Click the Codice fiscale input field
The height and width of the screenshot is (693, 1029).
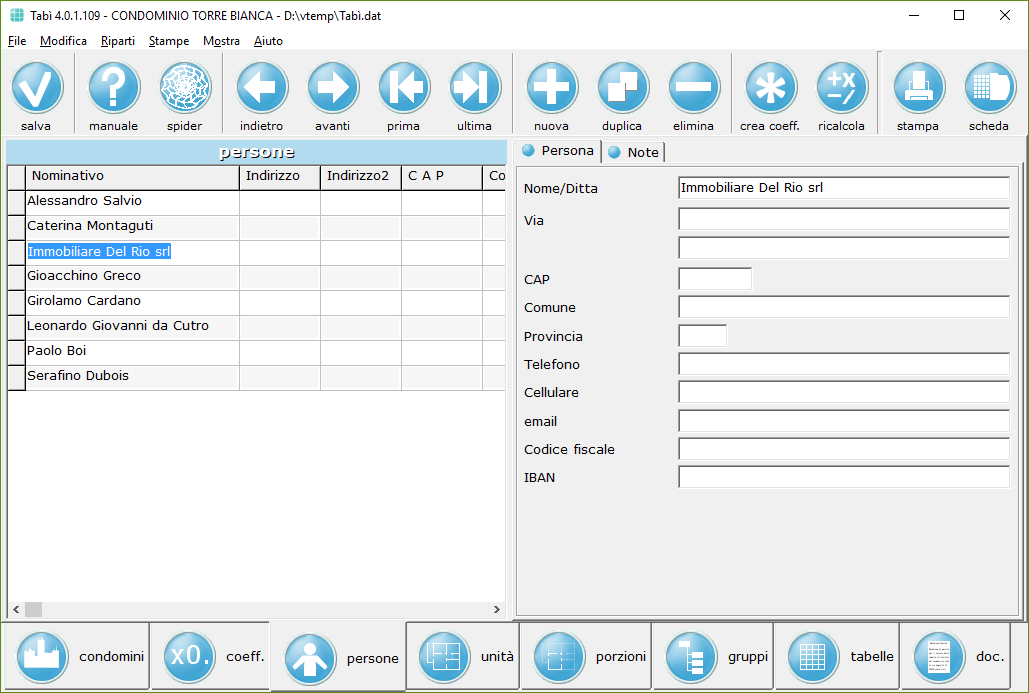[x=843, y=449]
